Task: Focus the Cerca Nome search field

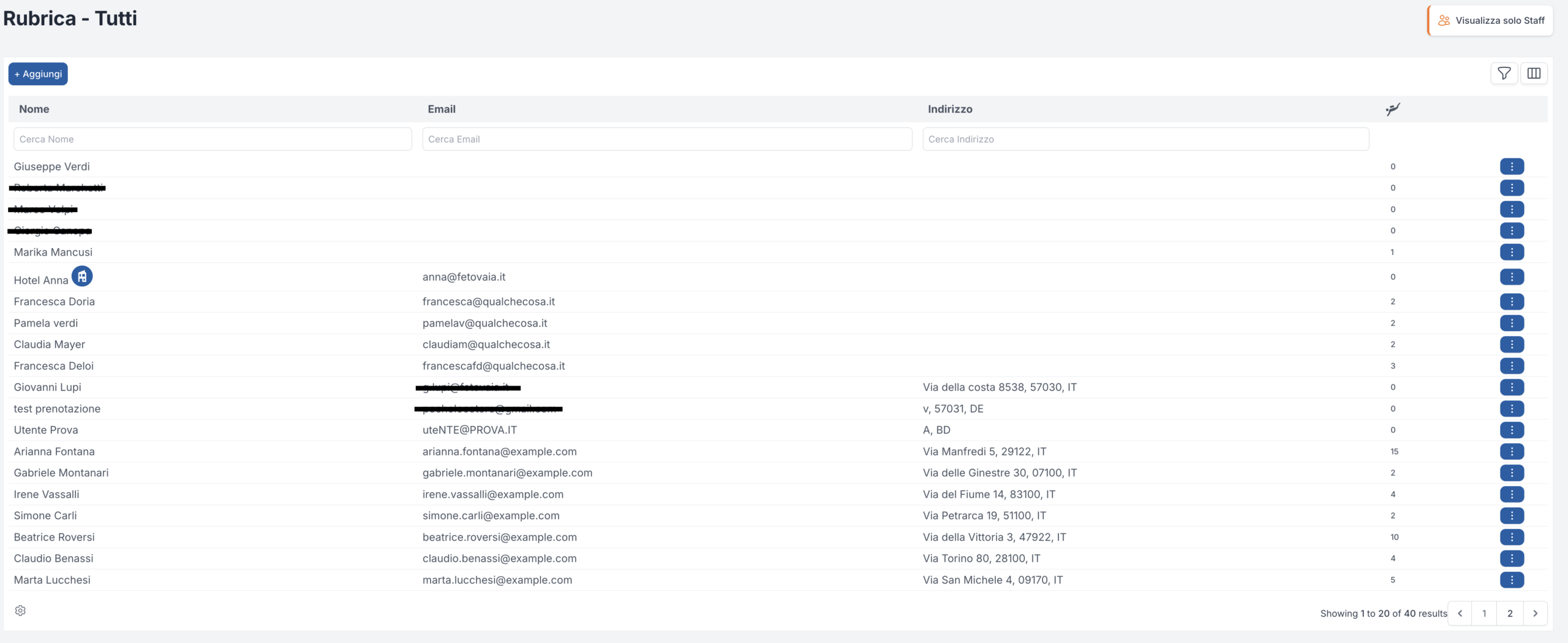Action: (213, 139)
